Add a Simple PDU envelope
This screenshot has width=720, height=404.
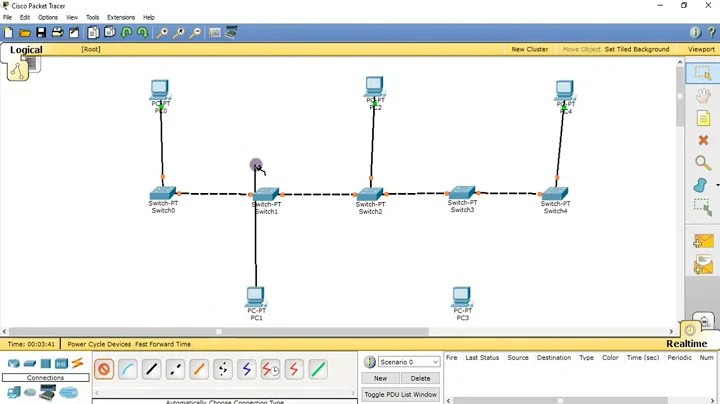click(703, 241)
